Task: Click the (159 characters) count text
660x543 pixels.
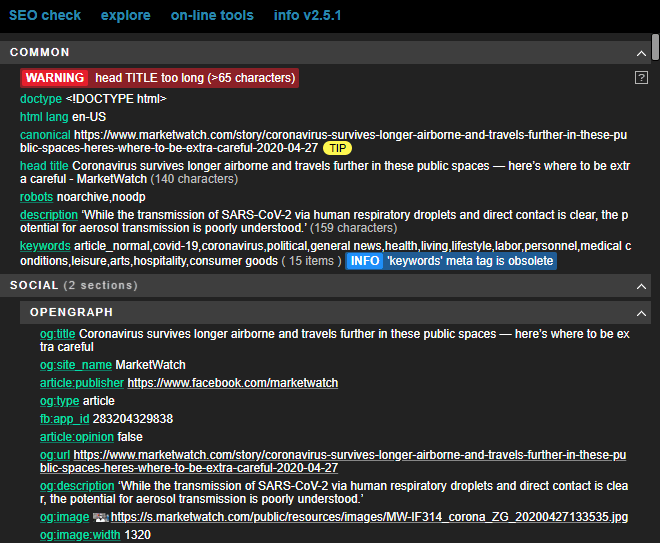Action: (354, 228)
